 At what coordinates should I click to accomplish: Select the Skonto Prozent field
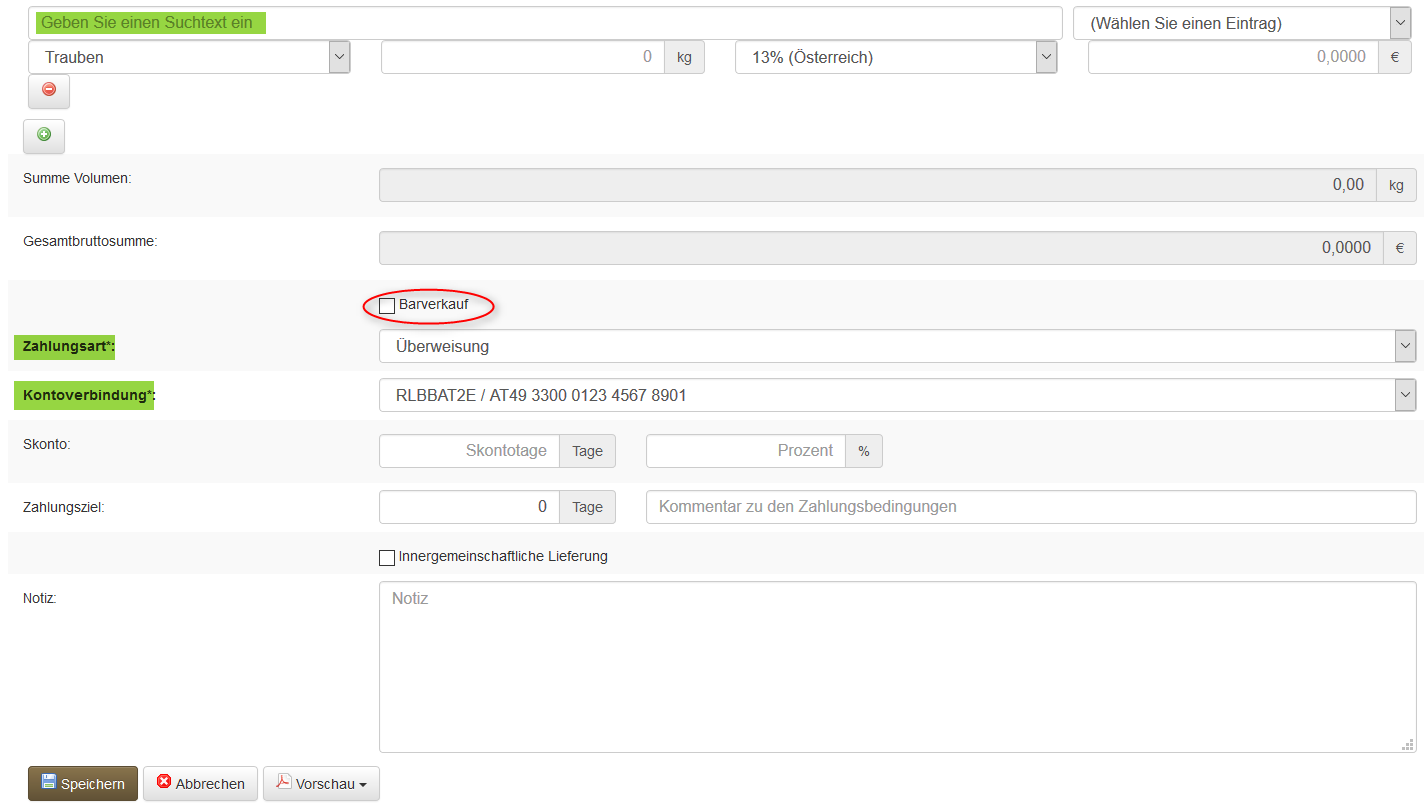[746, 451]
